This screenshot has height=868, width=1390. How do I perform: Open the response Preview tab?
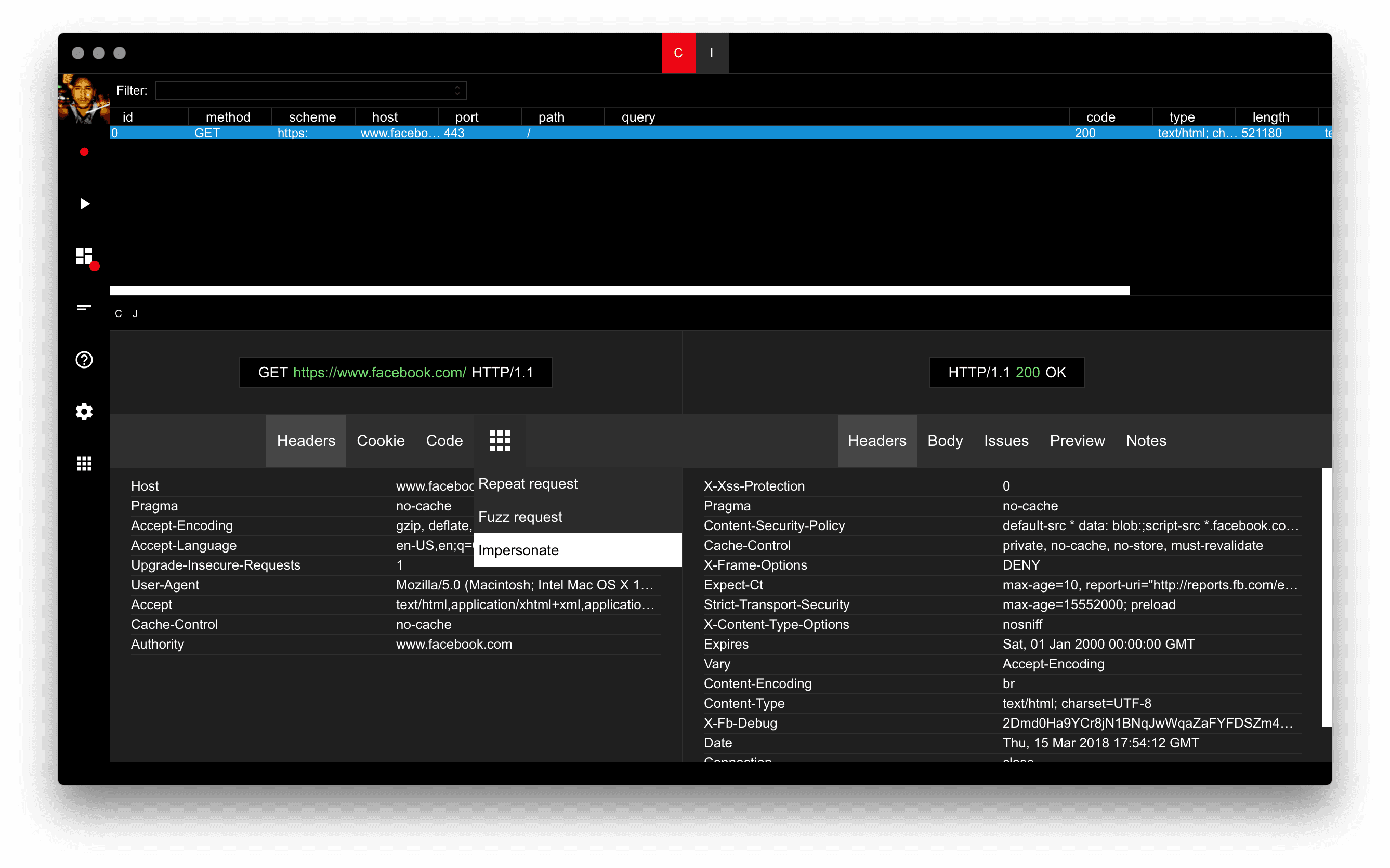1077,441
